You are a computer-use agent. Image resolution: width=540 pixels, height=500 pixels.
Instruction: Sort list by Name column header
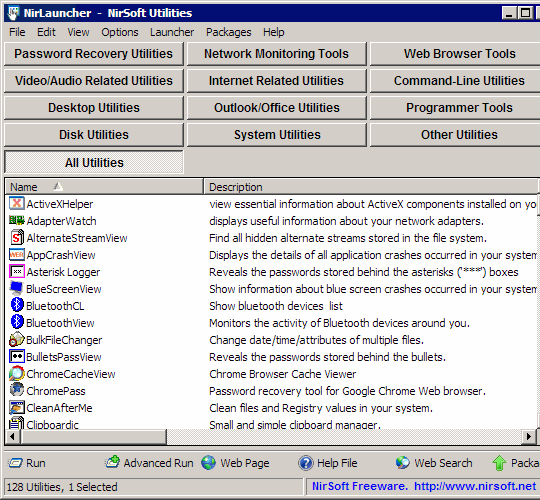click(104, 187)
